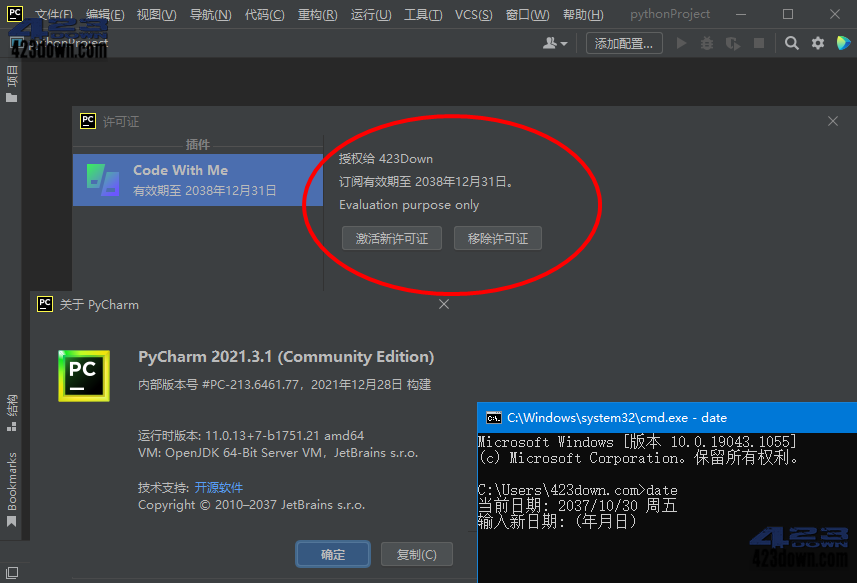The height and width of the screenshot is (583, 857).
Task: Run the current configuration with the play icon
Action: pos(682,44)
